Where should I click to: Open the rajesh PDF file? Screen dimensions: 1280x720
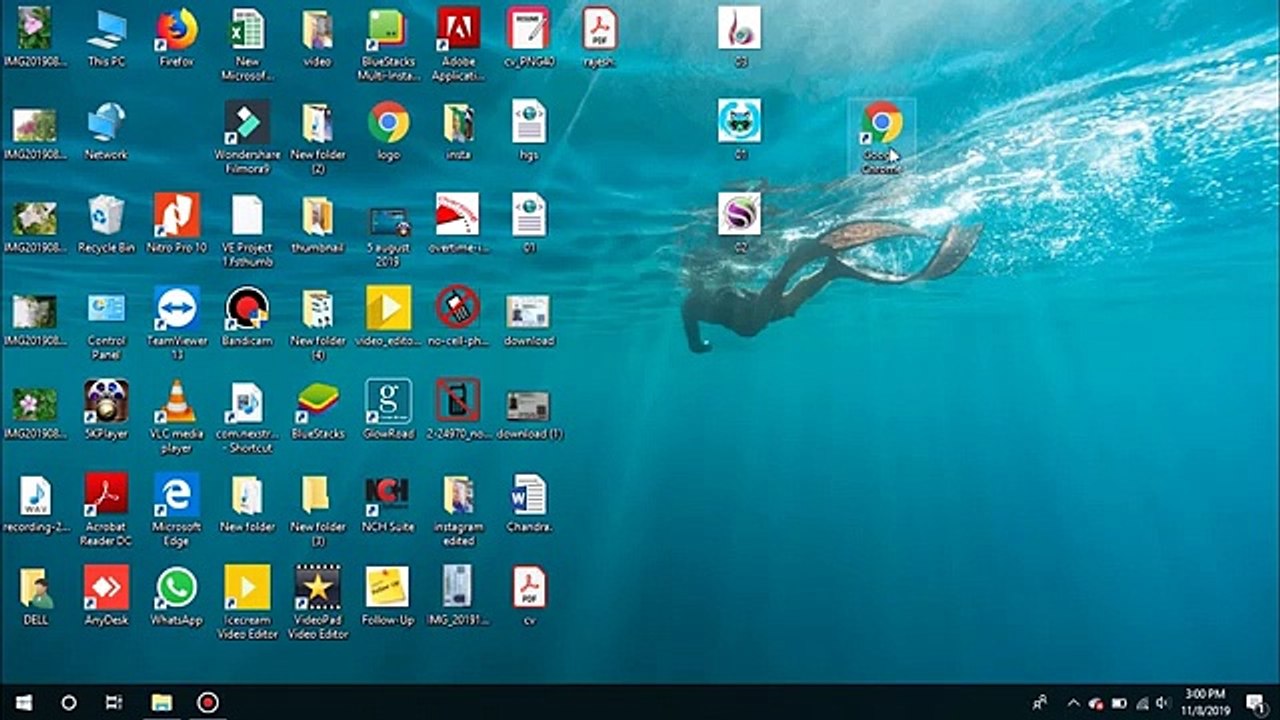(x=599, y=38)
